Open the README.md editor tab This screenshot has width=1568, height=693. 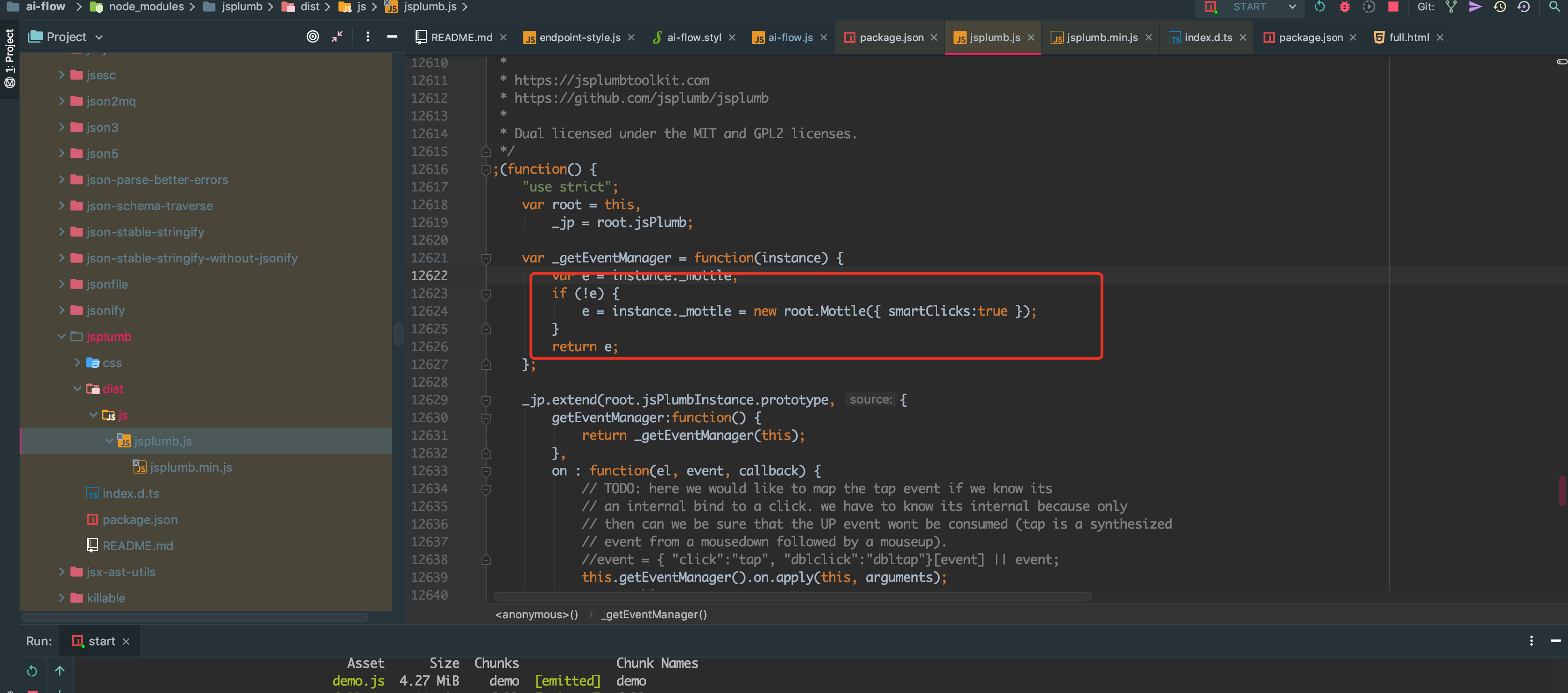(x=461, y=37)
